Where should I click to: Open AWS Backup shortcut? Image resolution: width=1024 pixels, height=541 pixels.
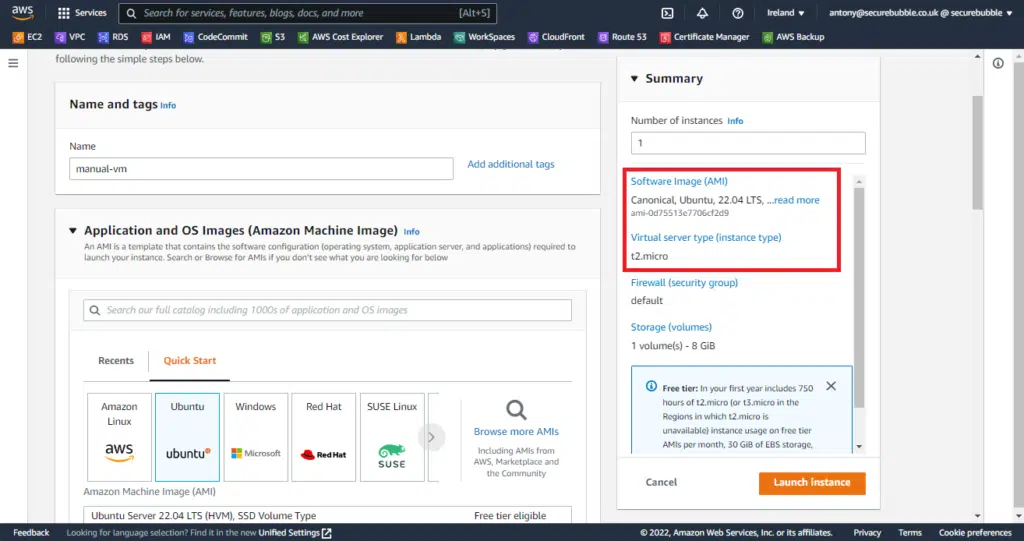793,37
